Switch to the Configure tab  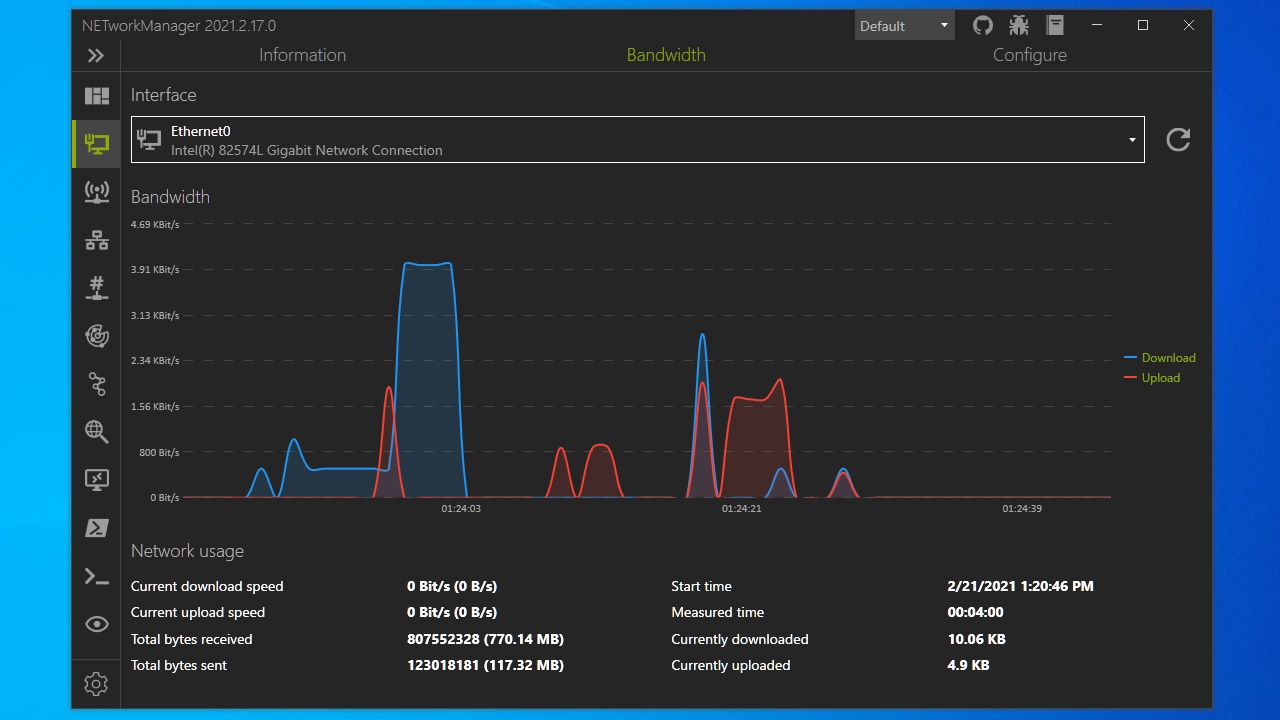(1030, 55)
